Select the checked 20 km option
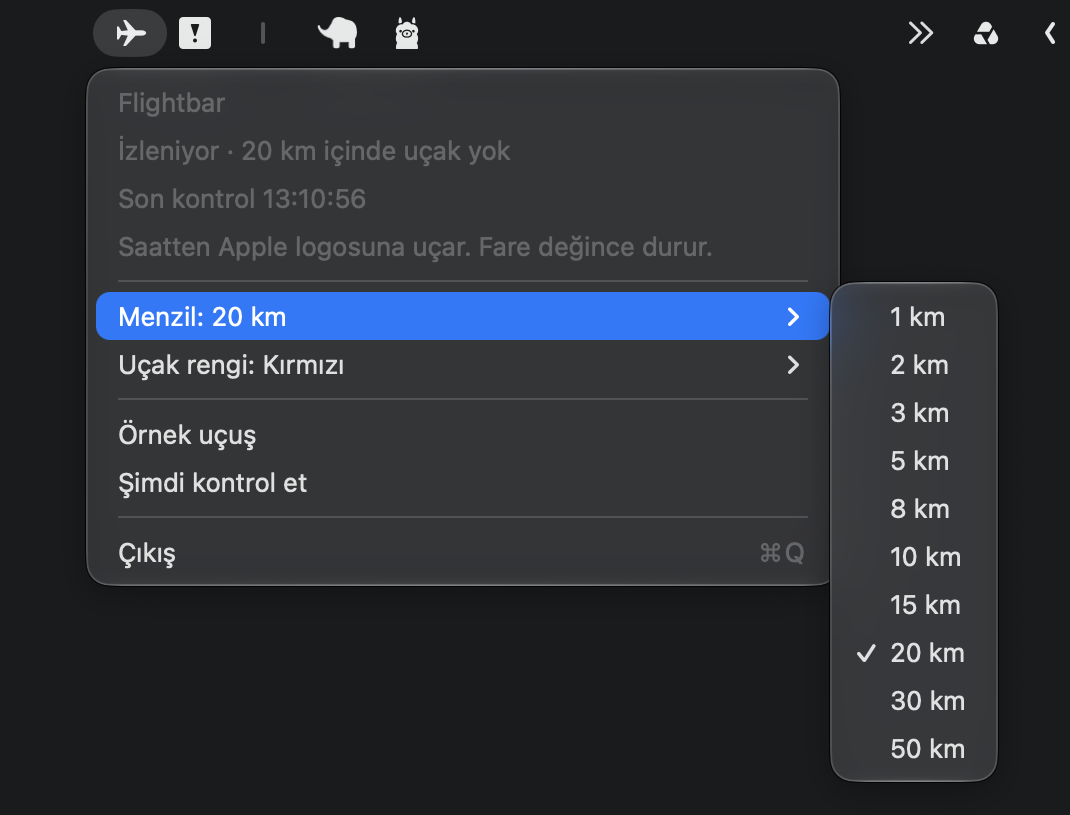The width and height of the screenshot is (1070, 815). (914, 653)
